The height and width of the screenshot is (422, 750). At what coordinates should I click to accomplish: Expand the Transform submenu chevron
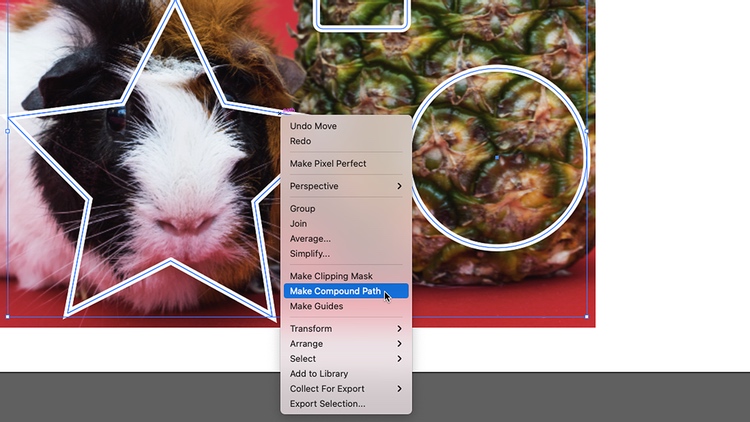click(x=399, y=329)
